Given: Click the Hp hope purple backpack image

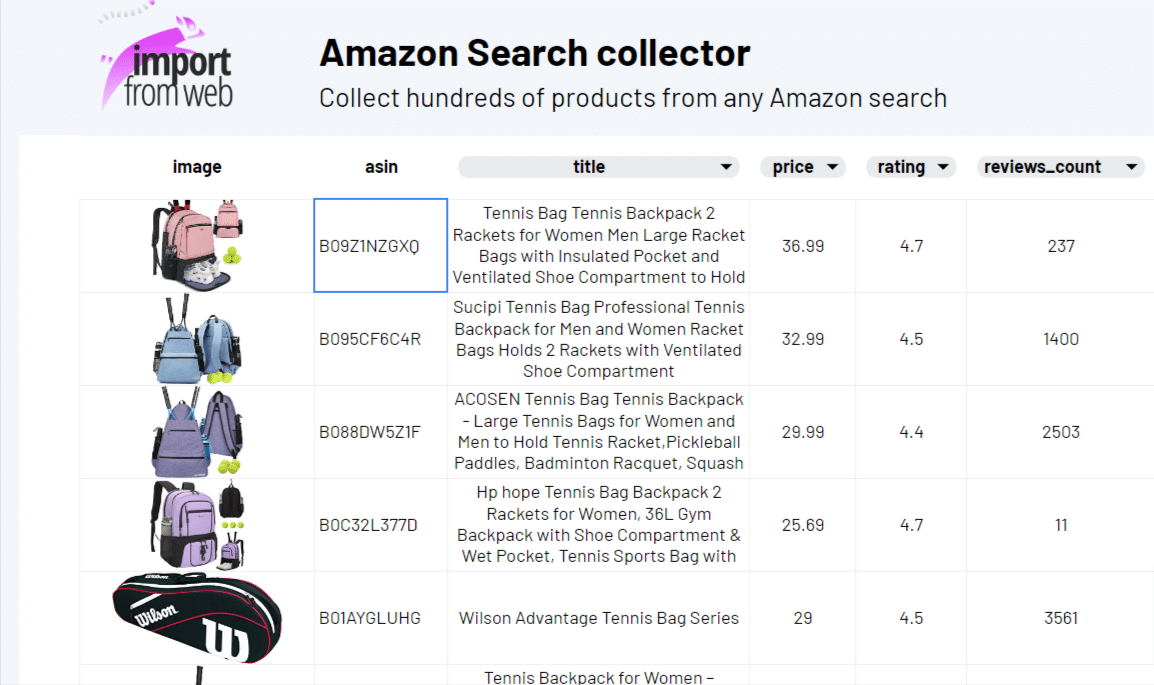Looking at the screenshot, I should (197, 525).
